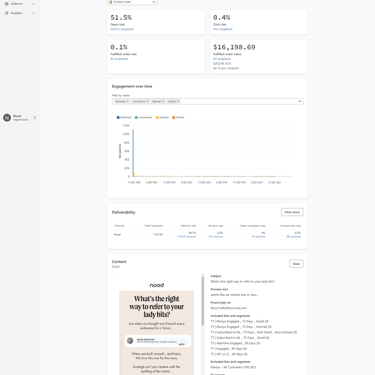The width and height of the screenshot is (375, 375).
Task: Click View more in Deliverability section
Action: (292, 212)
